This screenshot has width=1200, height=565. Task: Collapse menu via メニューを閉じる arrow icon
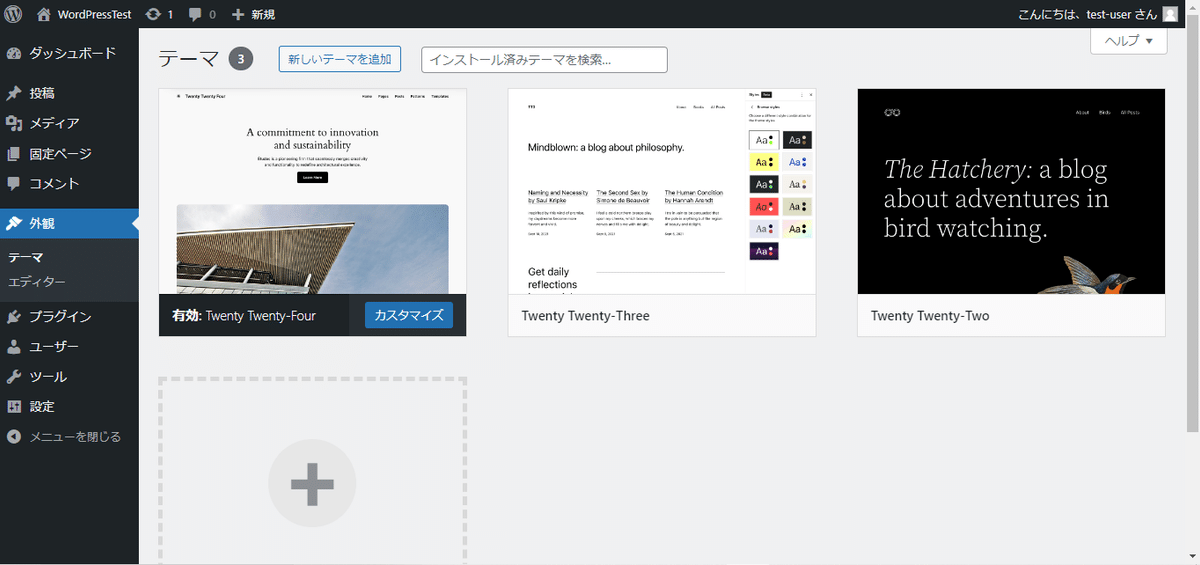[x=14, y=437]
